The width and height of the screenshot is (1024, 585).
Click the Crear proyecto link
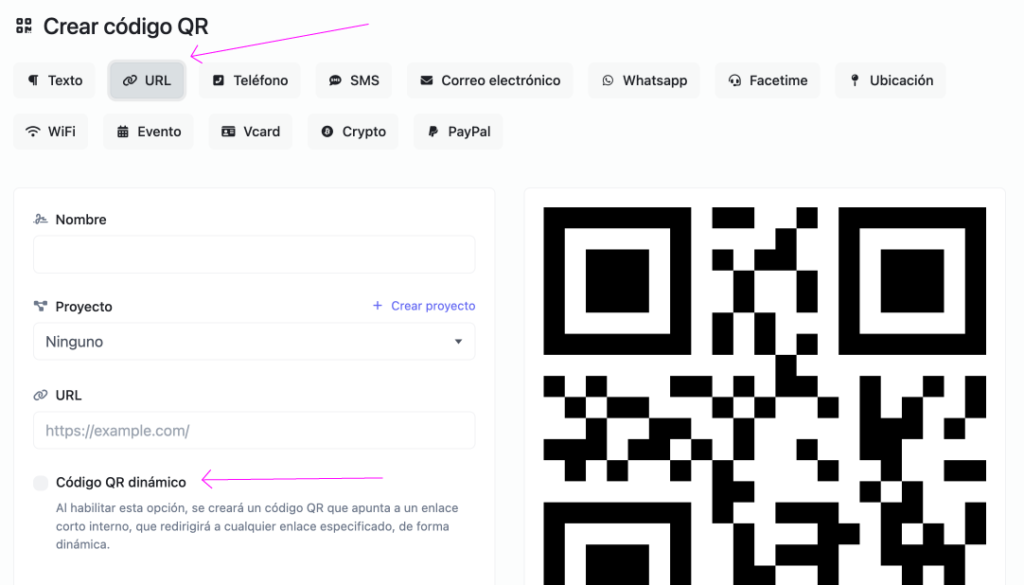click(424, 306)
